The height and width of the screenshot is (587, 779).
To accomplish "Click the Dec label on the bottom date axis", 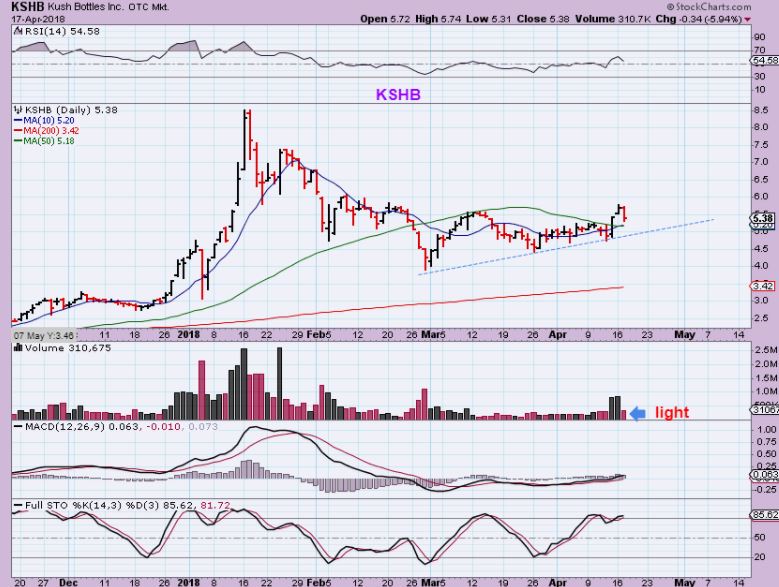I will 69,583.
